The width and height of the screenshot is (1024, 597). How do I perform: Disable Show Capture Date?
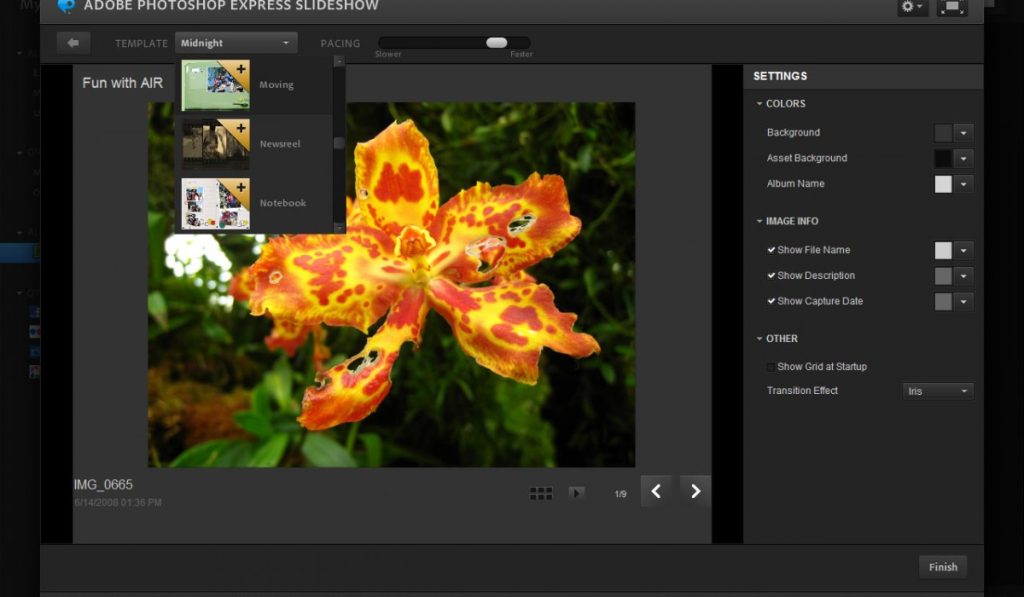tap(771, 301)
